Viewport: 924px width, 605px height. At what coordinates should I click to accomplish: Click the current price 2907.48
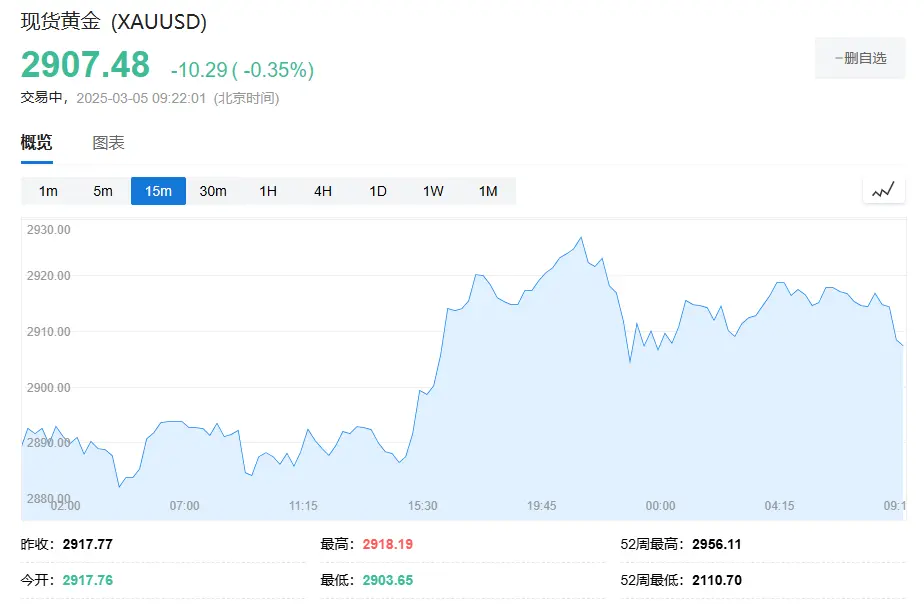85,65
